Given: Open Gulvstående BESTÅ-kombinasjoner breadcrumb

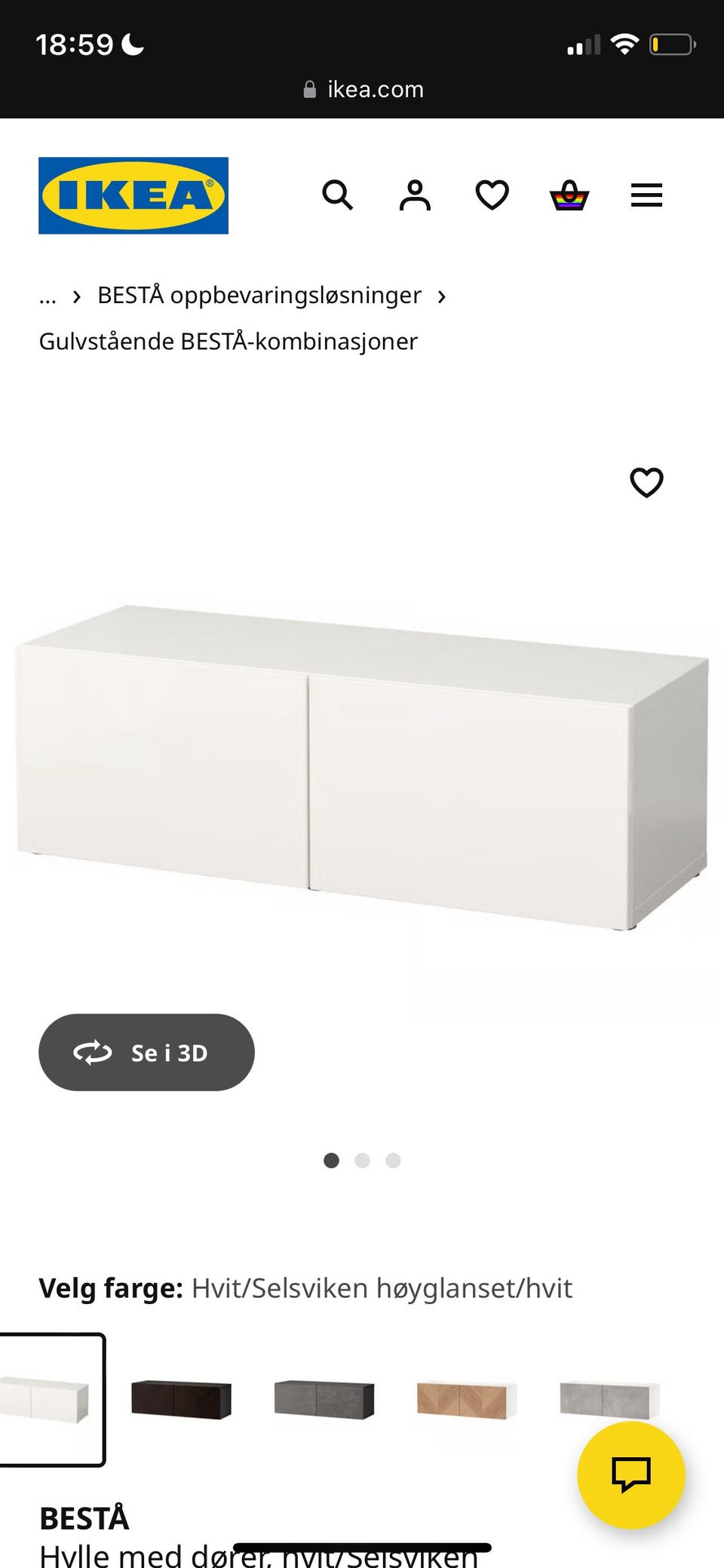Looking at the screenshot, I should coord(228,341).
